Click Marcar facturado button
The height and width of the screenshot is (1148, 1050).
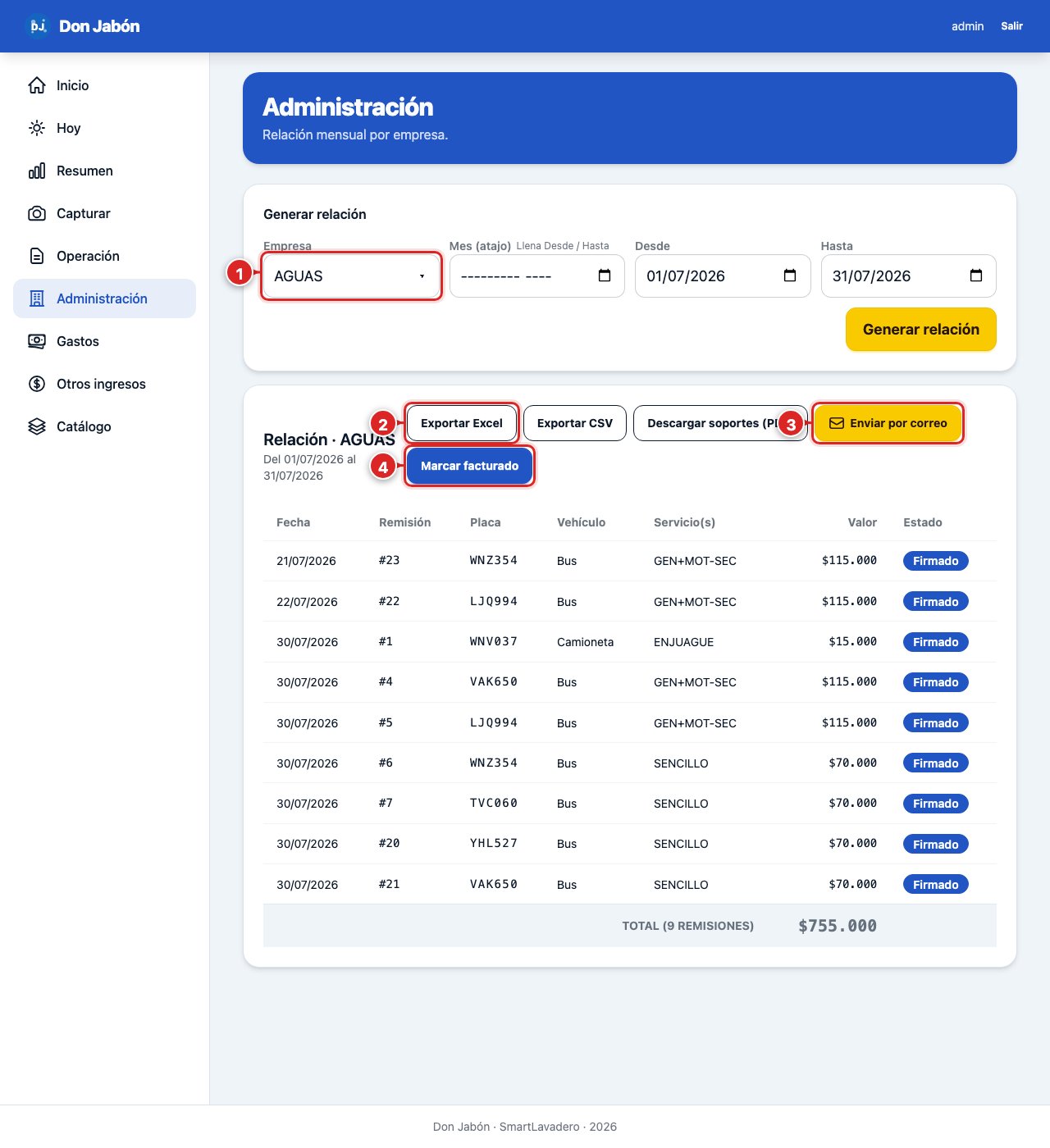(x=469, y=466)
